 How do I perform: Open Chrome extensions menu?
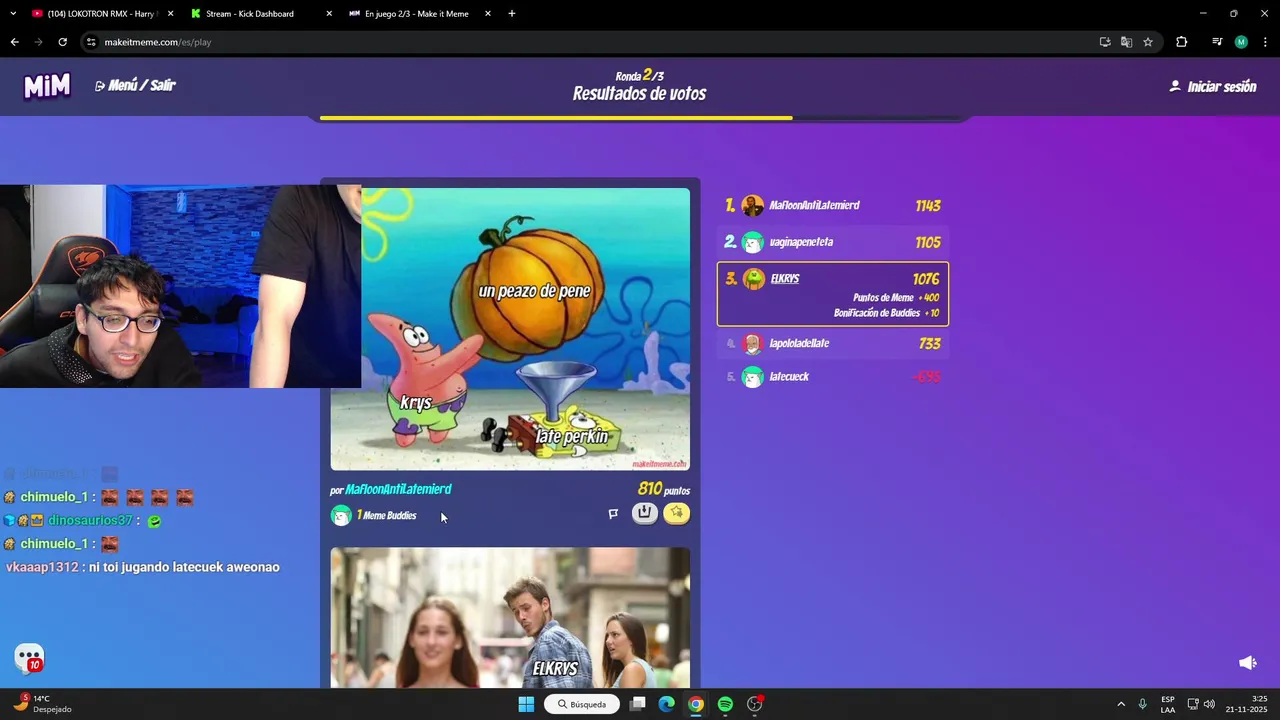[1182, 42]
